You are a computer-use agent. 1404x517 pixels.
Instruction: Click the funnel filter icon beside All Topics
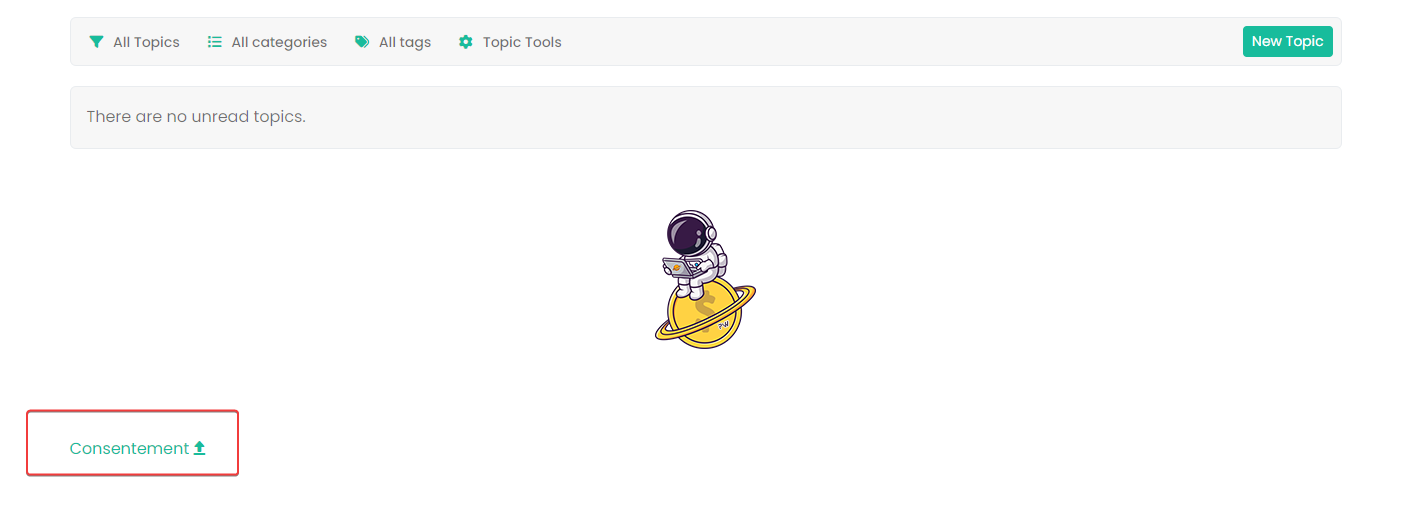[96, 42]
